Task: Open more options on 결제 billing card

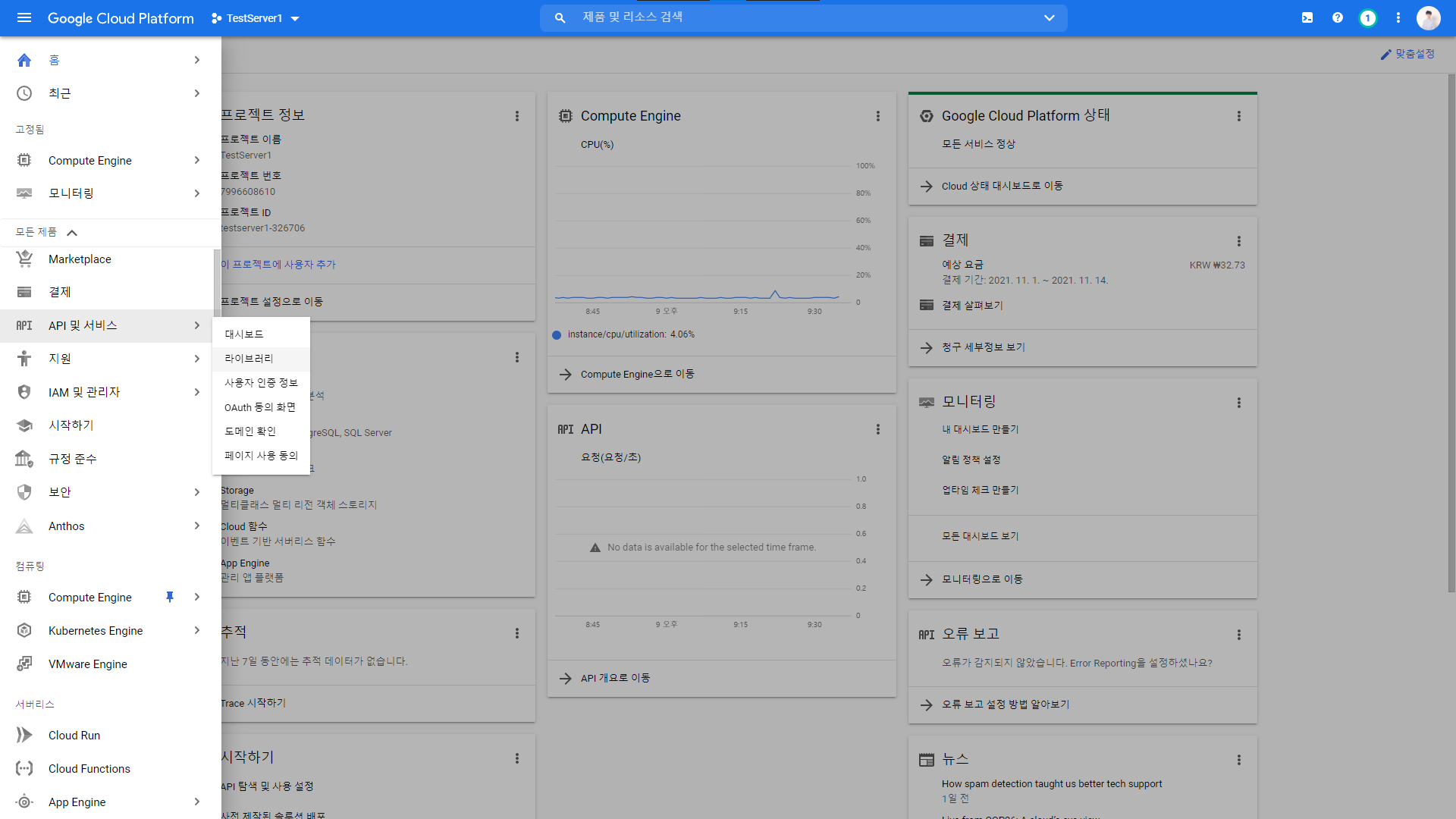Action: click(x=1239, y=241)
